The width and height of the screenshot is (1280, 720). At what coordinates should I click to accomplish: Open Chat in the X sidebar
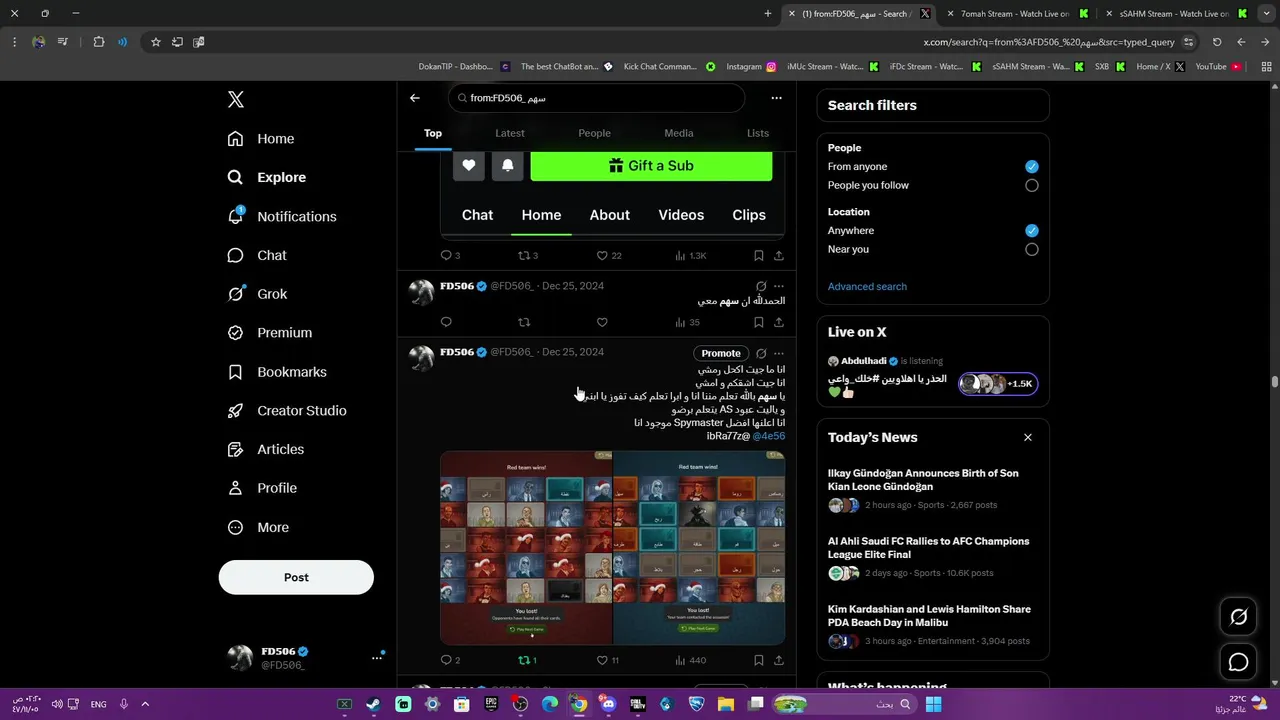pos(257,255)
